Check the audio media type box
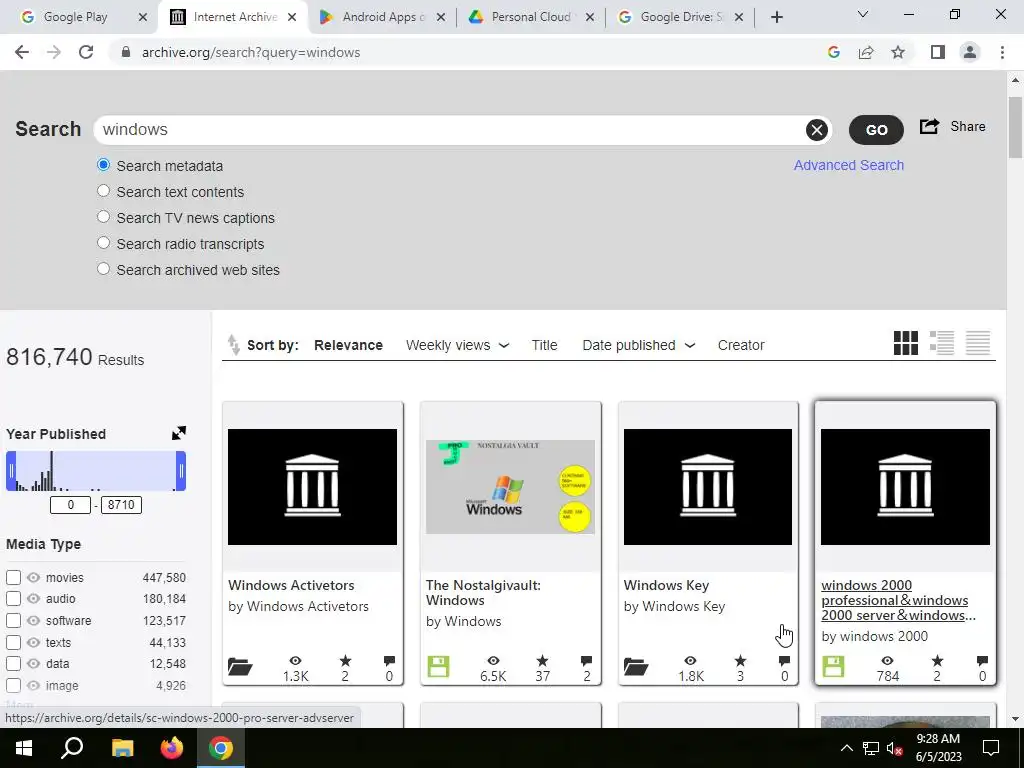 coord(13,599)
